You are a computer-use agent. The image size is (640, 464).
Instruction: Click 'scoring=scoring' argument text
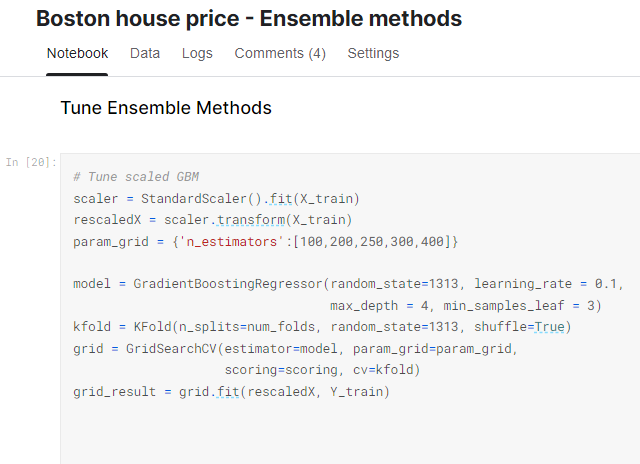coord(281,370)
